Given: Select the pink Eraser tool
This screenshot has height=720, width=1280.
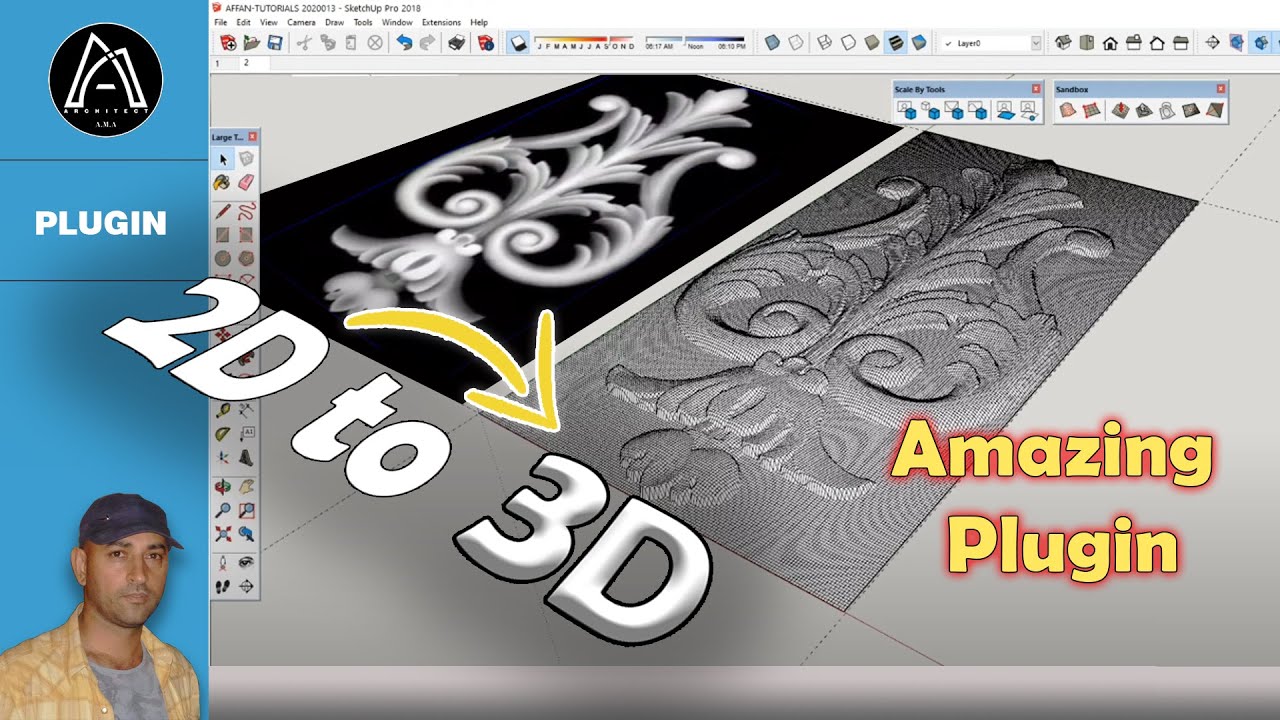Looking at the screenshot, I should tap(246, 182).
